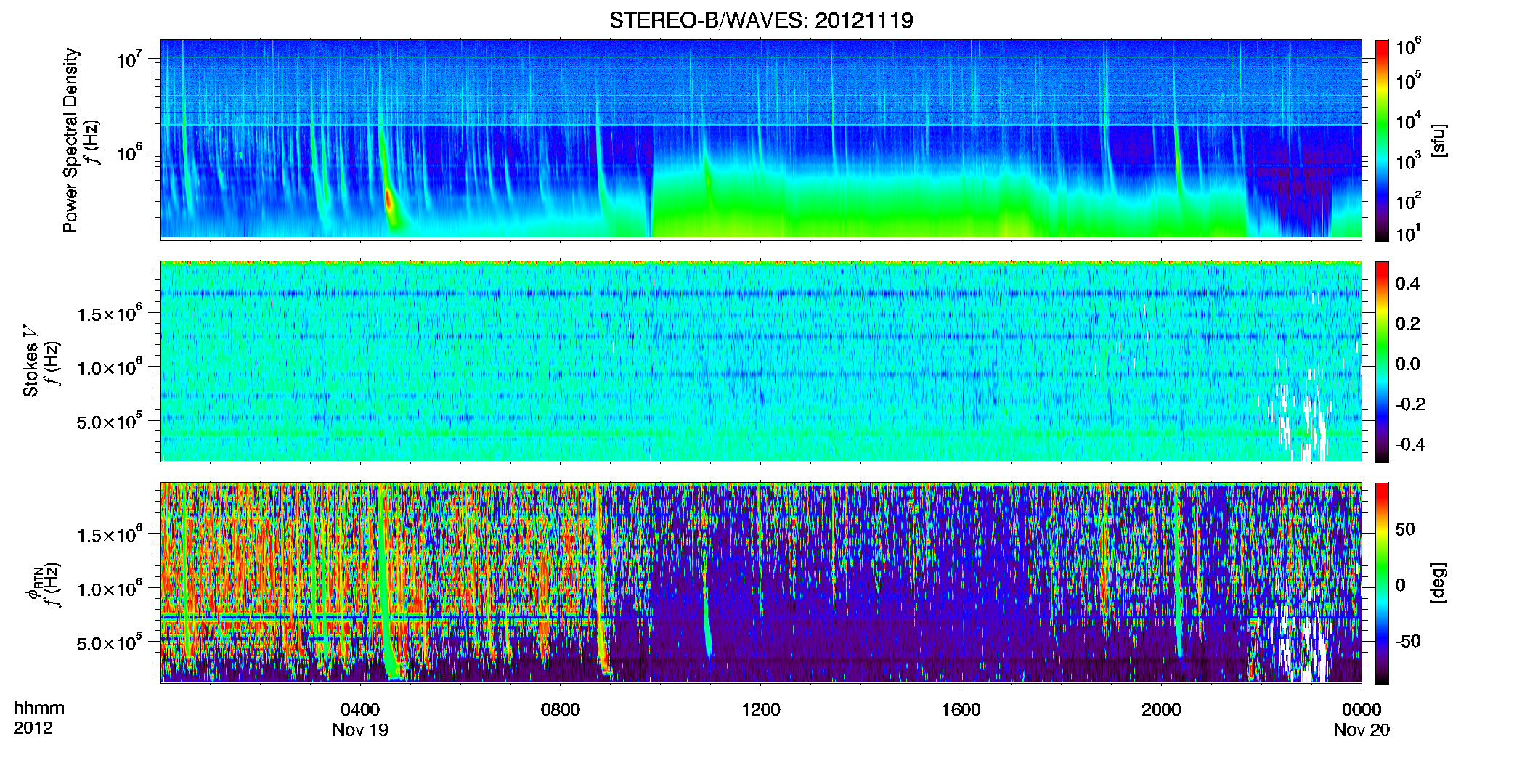Click the Stokes V color bar
Image resolution: width=1522 pixels, height=784 pixels.
coord(1382,362)
